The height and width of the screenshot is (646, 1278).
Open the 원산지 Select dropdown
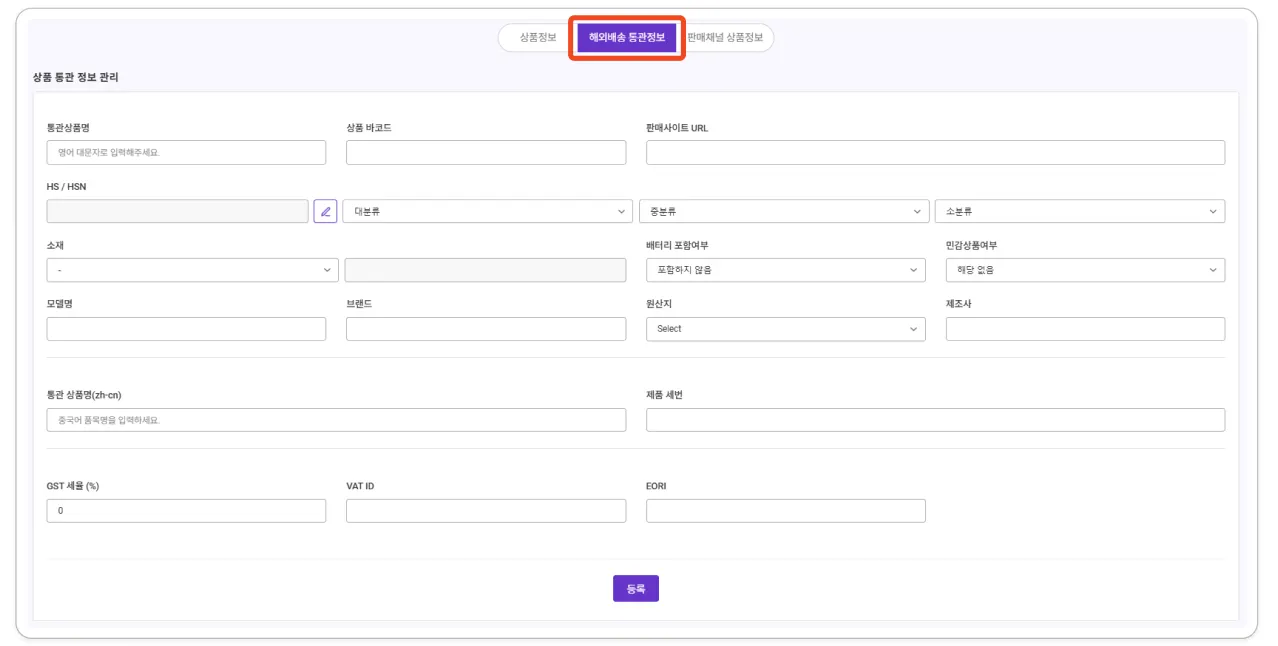click(x=785, y=329)
